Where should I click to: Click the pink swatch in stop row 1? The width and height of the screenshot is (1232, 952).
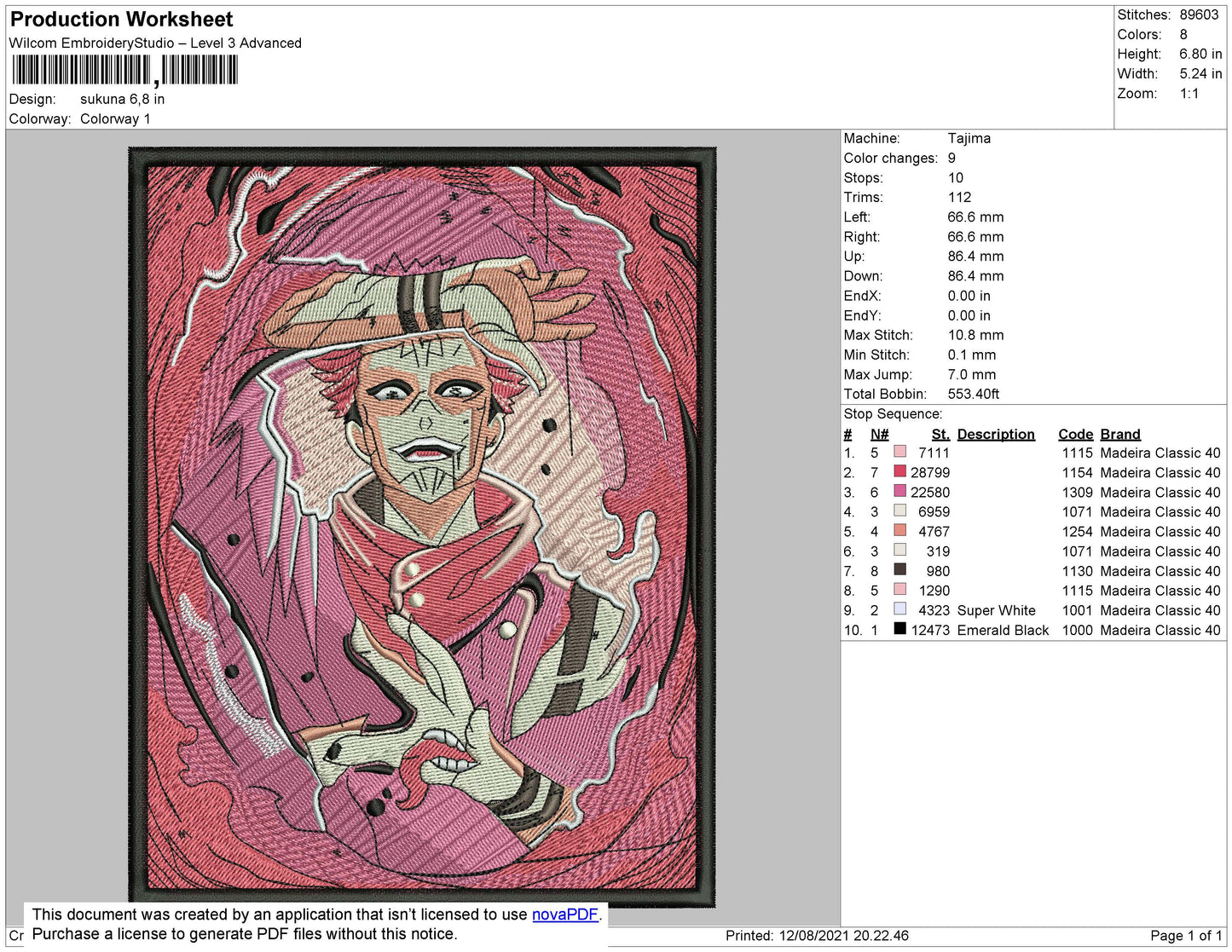click(899, 453)
